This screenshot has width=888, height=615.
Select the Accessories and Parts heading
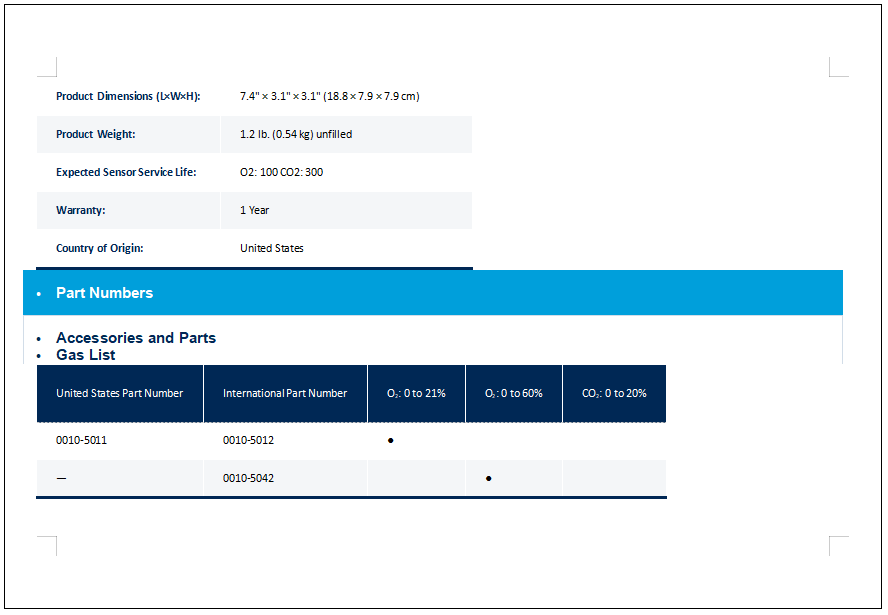tap(136, 338)
